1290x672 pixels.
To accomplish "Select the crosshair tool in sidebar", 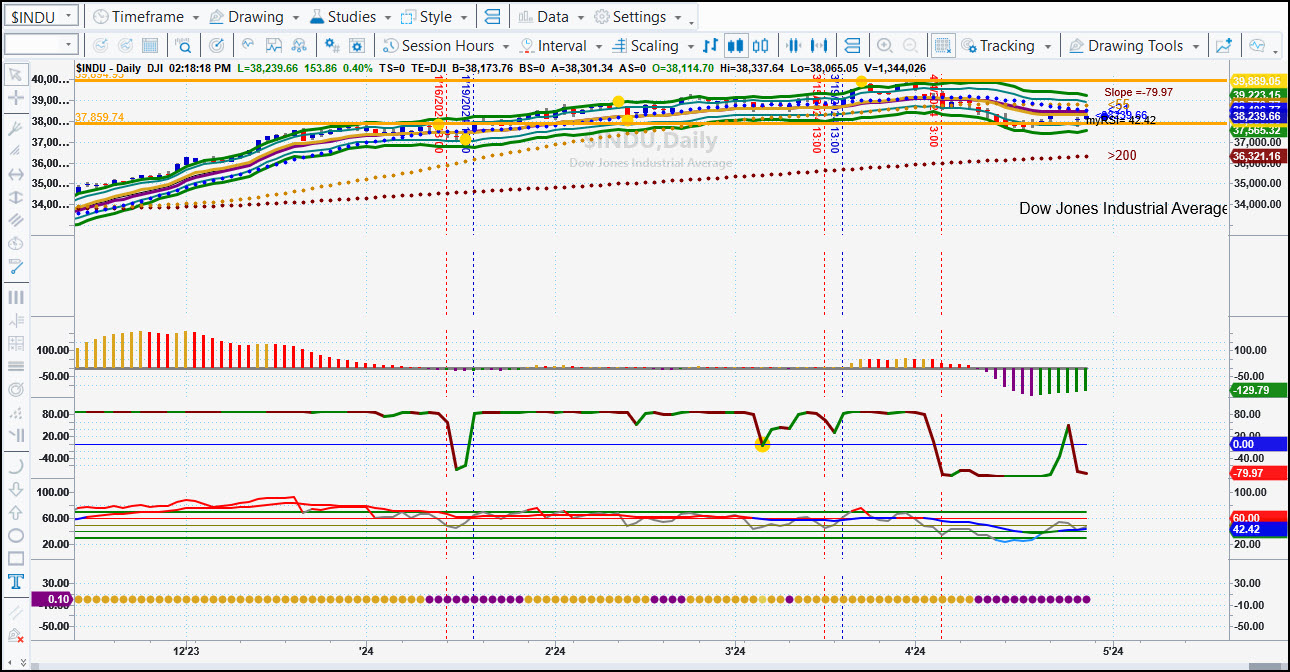I will point(16,98).
